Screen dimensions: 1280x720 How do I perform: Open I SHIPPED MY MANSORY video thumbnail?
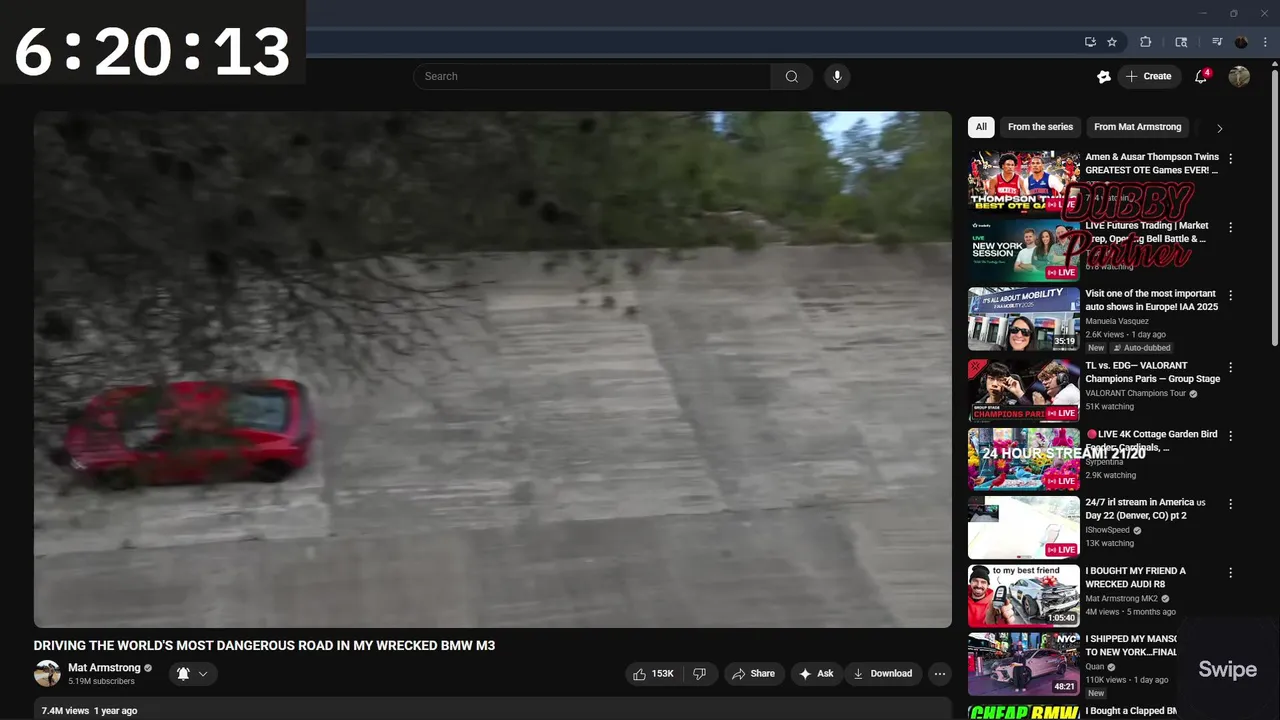click(1024, 664)
